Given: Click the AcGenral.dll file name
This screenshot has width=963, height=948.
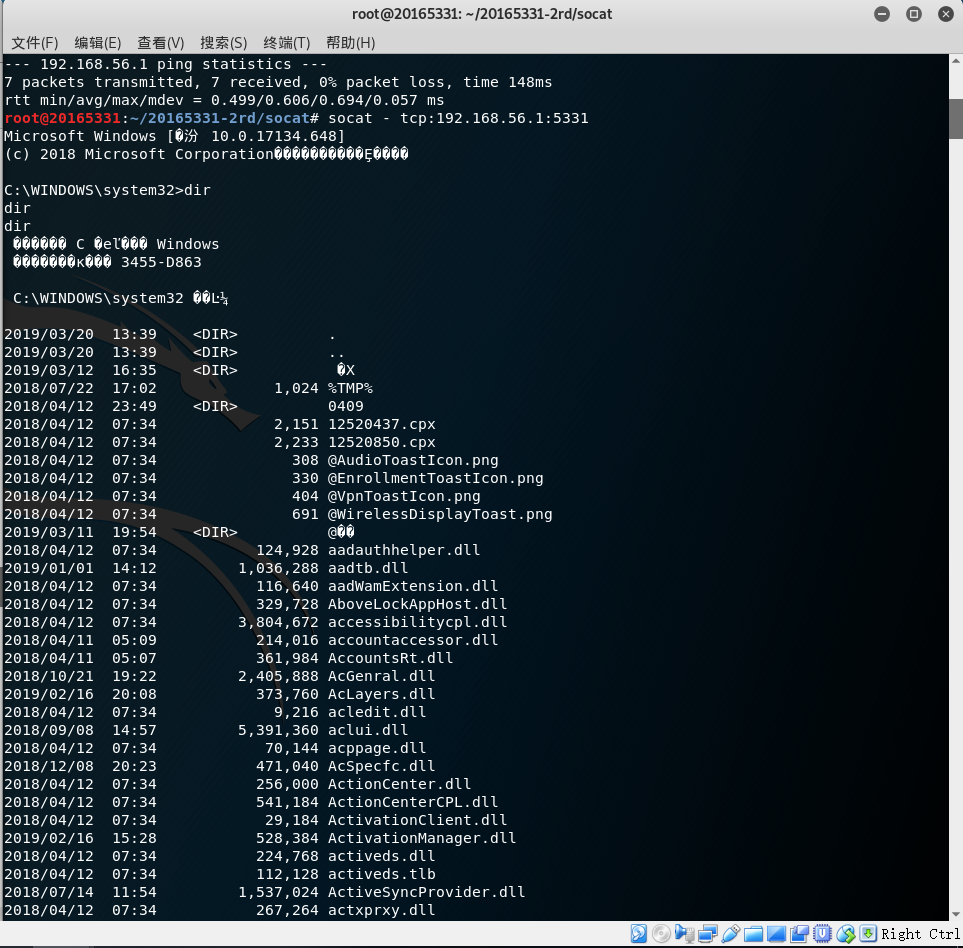Looking at the screenshot, I should coord(382,676).
